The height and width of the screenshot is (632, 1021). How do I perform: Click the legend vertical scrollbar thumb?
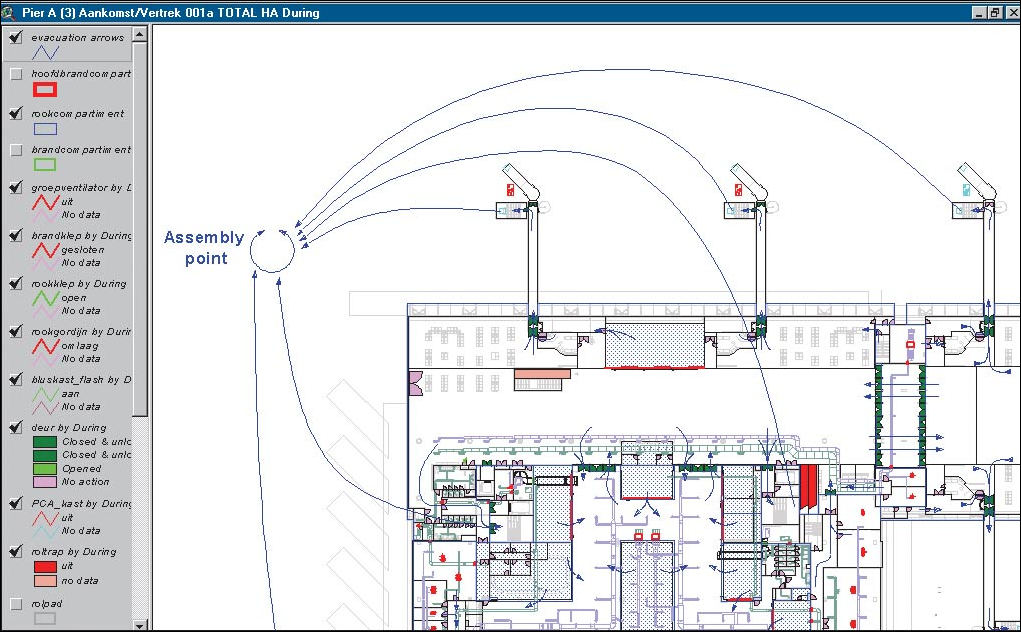tap(140, 229)
